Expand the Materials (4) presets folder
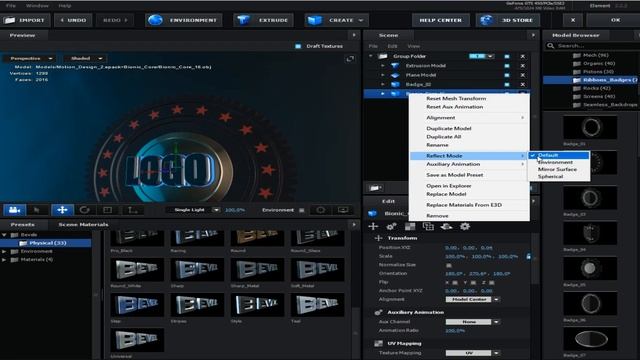 click(4, 260)
